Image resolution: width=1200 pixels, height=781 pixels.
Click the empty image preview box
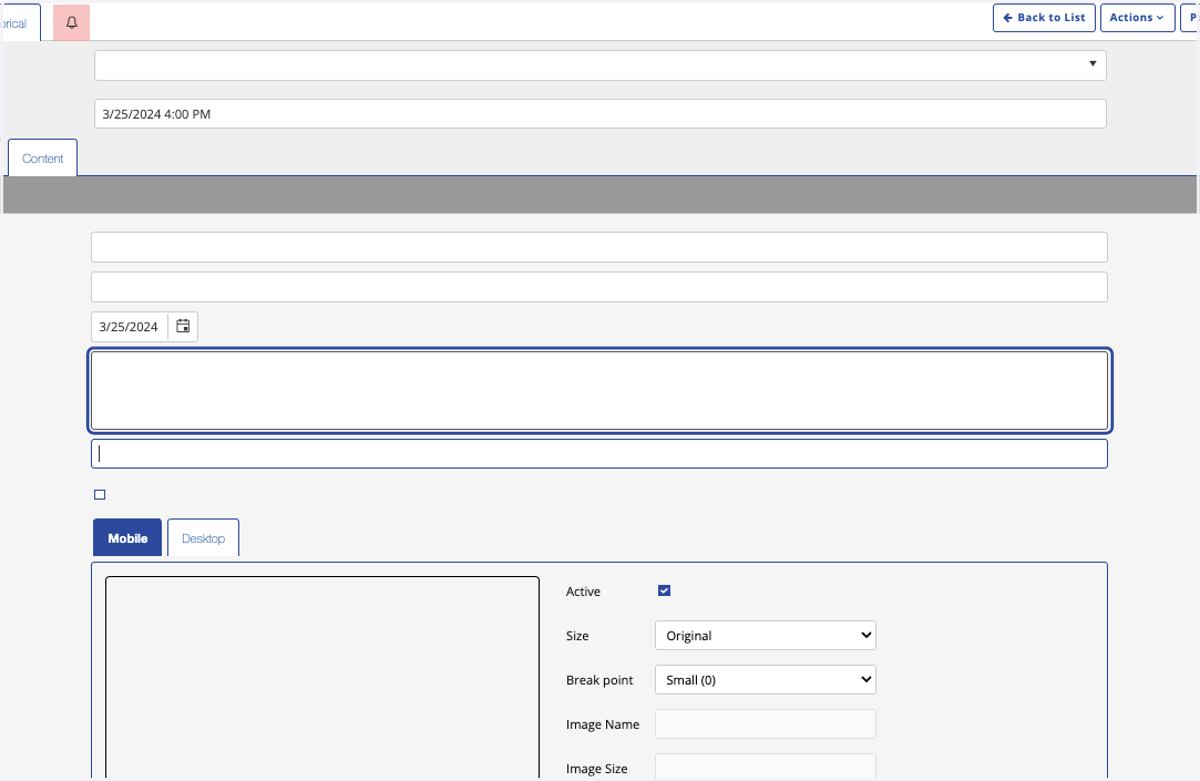[322, 678]
